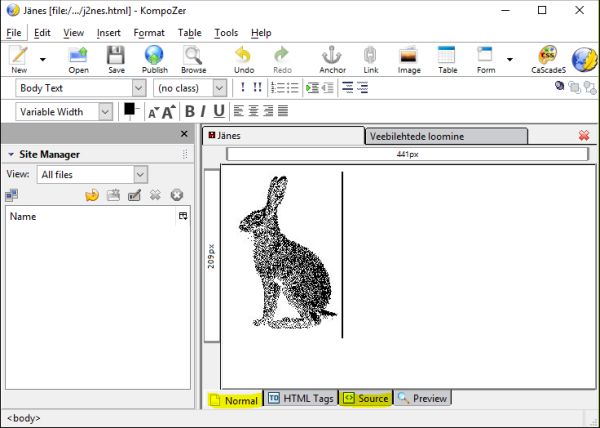The height and width of the screenshot is (428, 600).
Task: Open the File menu
Action: (x=14, y=33)
